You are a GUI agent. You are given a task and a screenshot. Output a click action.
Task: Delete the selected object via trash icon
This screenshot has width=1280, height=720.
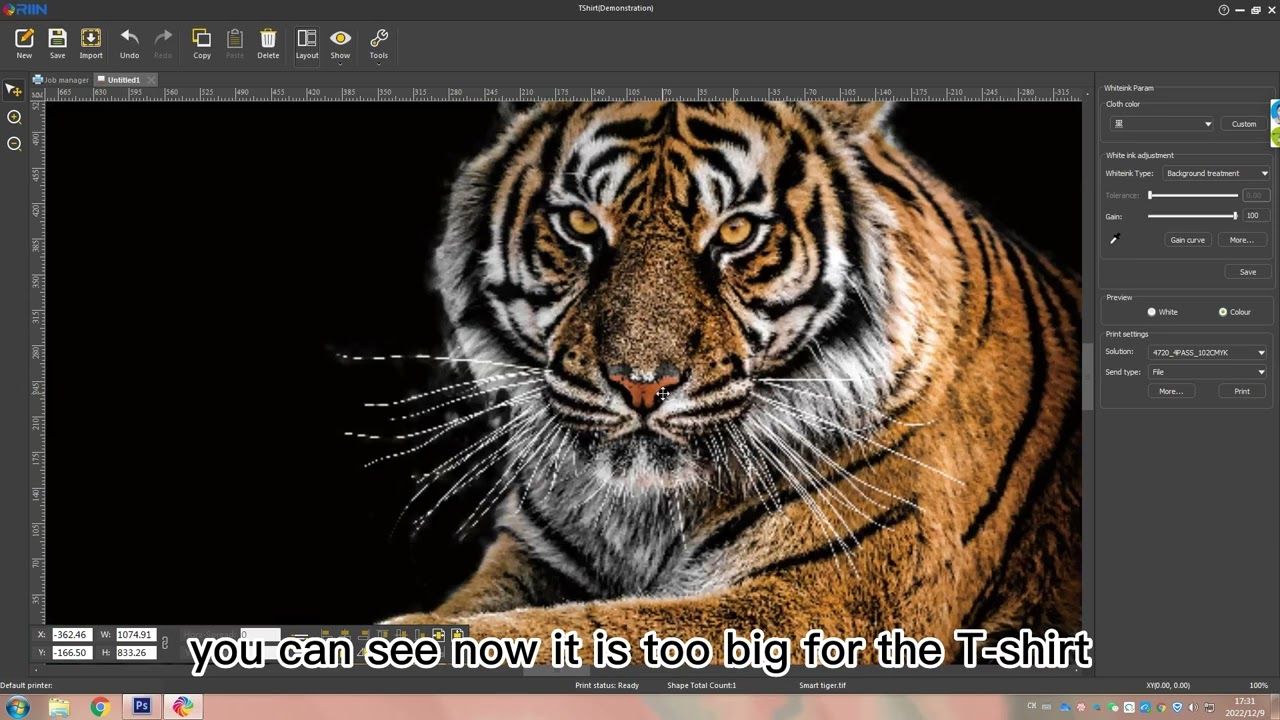[x=268, y=43]
